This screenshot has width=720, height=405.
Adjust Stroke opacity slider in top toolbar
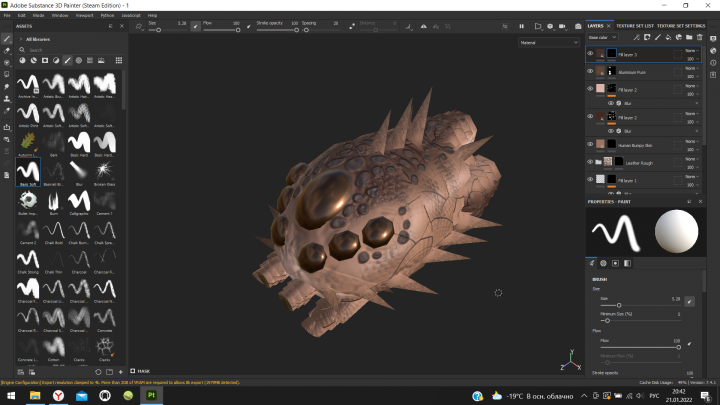pos(277,30)
